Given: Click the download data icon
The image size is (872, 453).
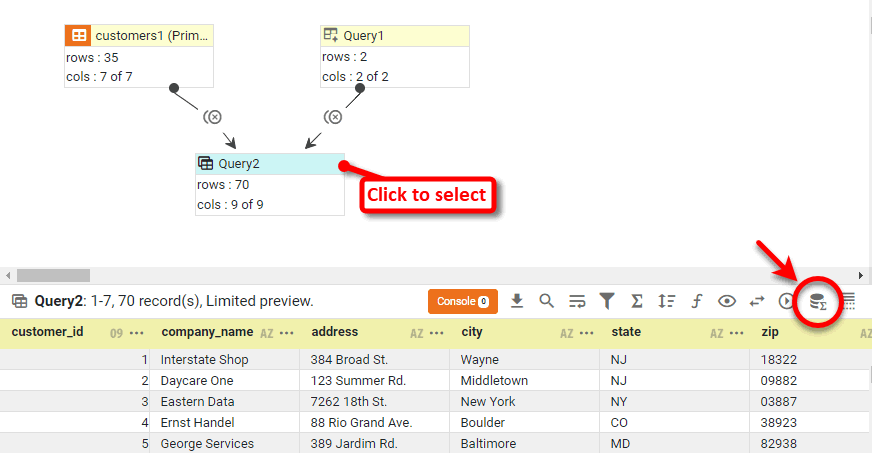Looking at the screenshot, I should [x=517, y=301].
